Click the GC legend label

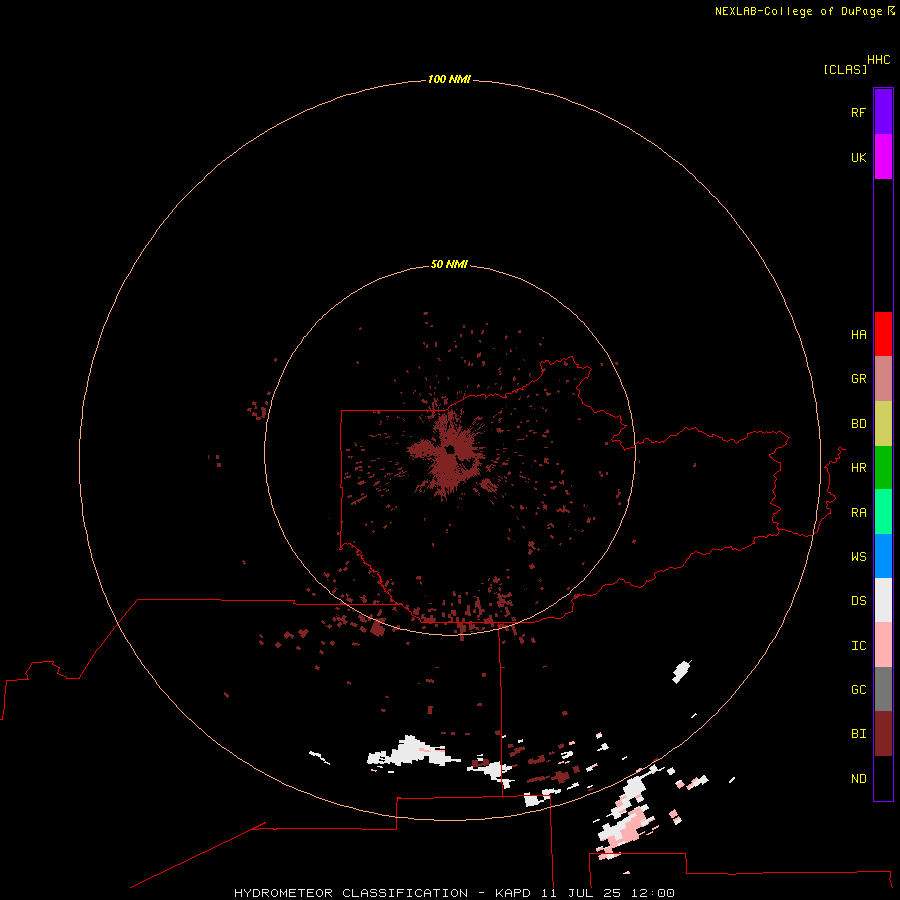858,689
